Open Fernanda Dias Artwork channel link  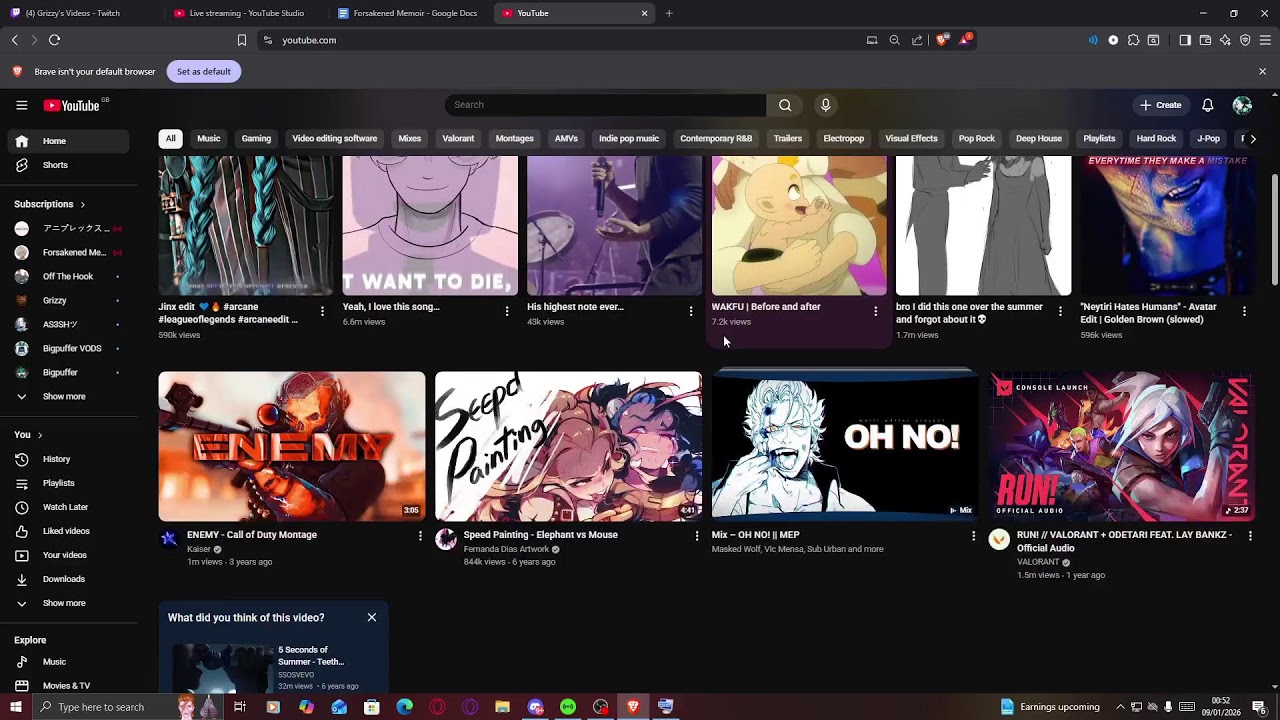coord(506,549)
